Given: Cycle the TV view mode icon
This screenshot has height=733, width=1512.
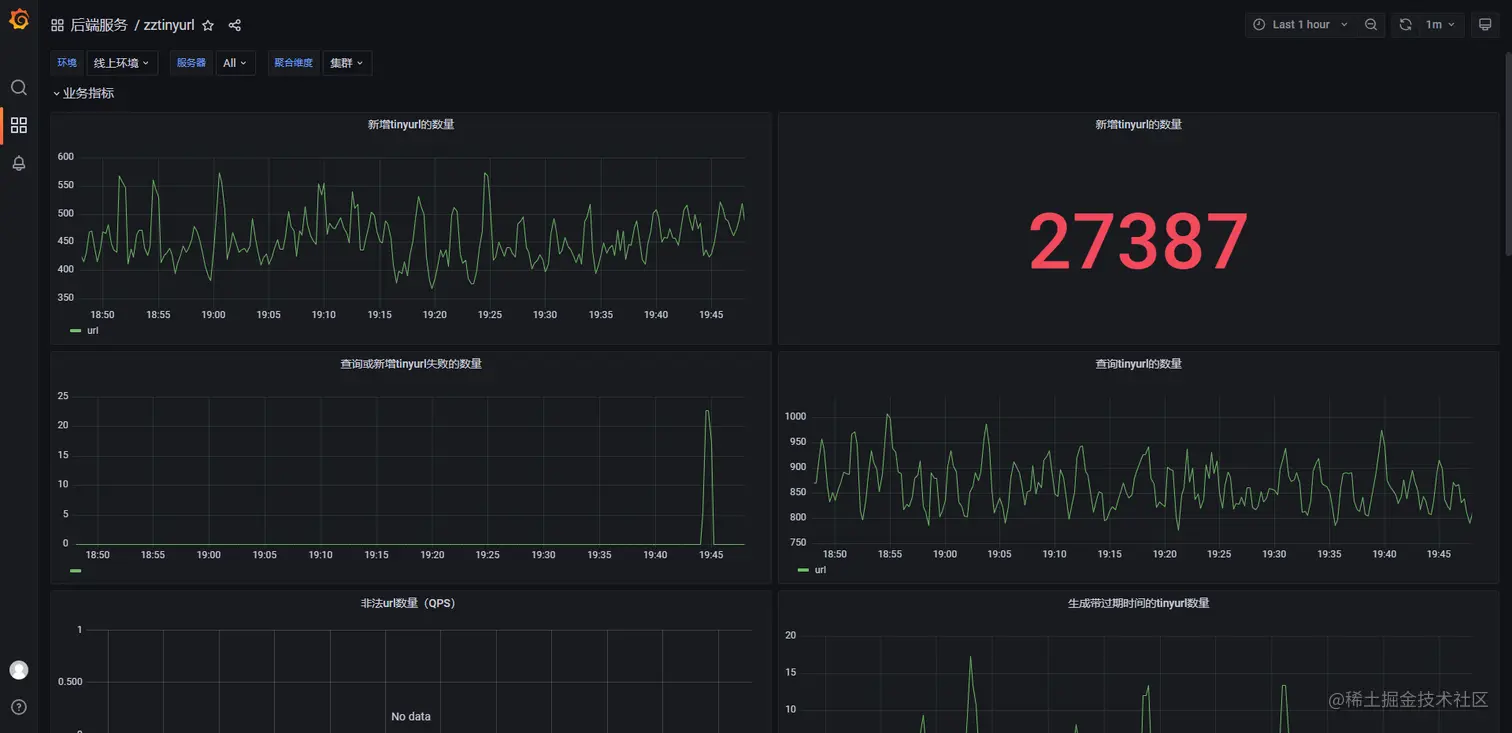Looking at the screenshot, I should 1485,25.
